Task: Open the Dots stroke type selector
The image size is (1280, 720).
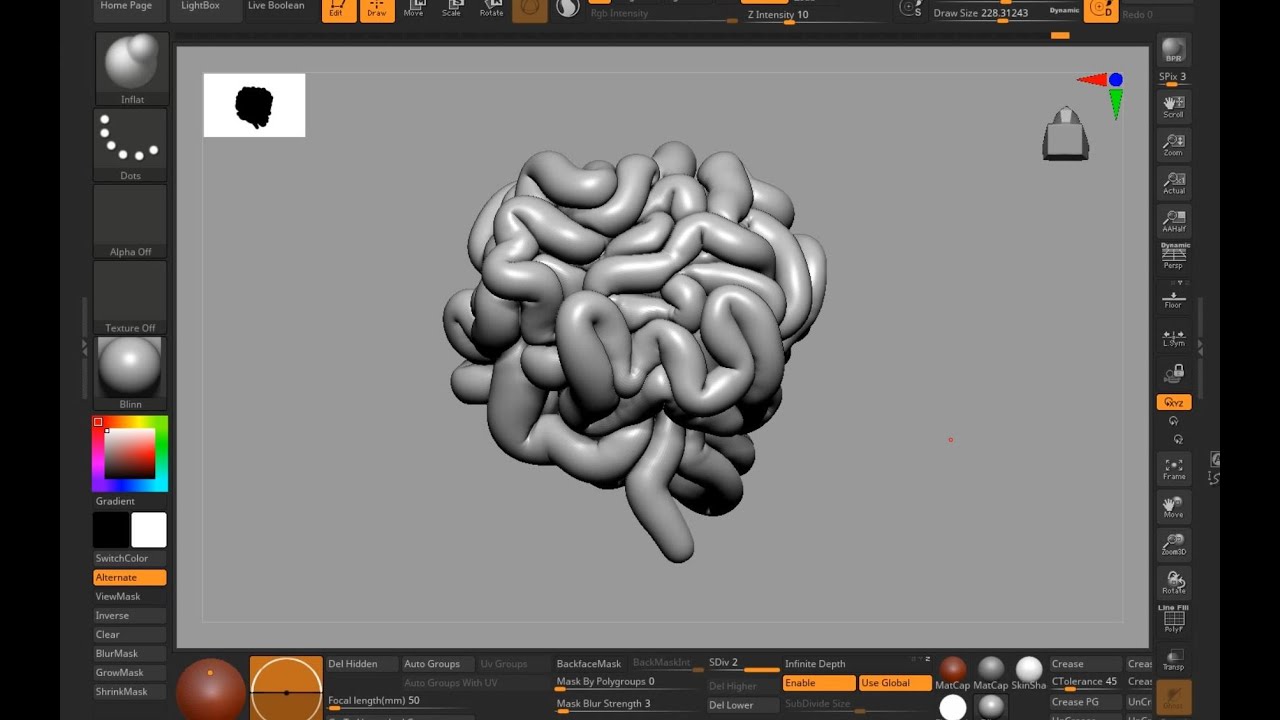Action: tap(131, 145)
